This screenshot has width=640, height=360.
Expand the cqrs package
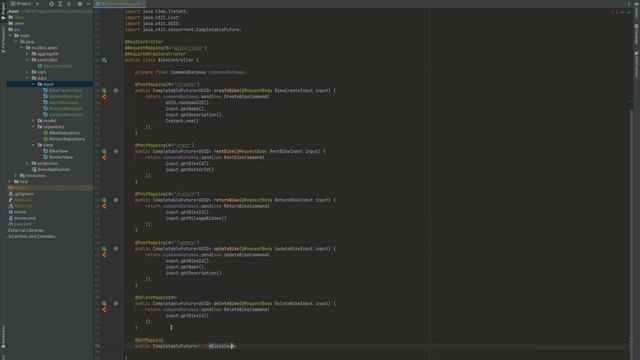27,72
